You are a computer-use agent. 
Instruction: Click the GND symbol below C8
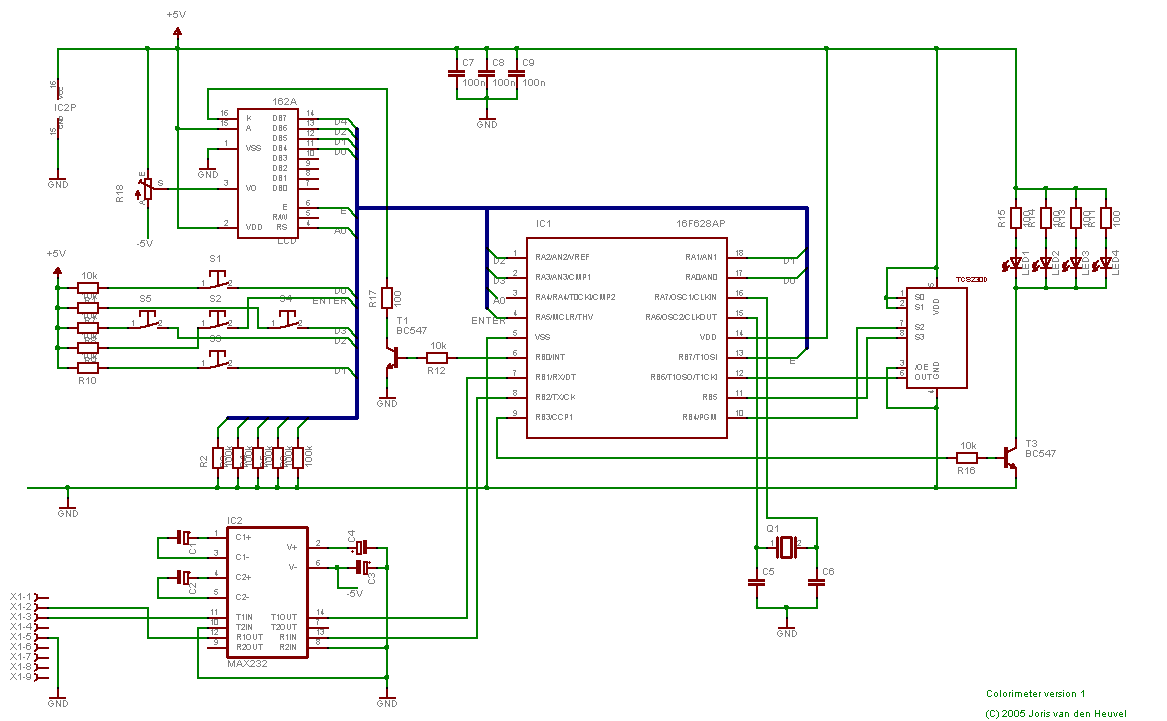(487, 121)
